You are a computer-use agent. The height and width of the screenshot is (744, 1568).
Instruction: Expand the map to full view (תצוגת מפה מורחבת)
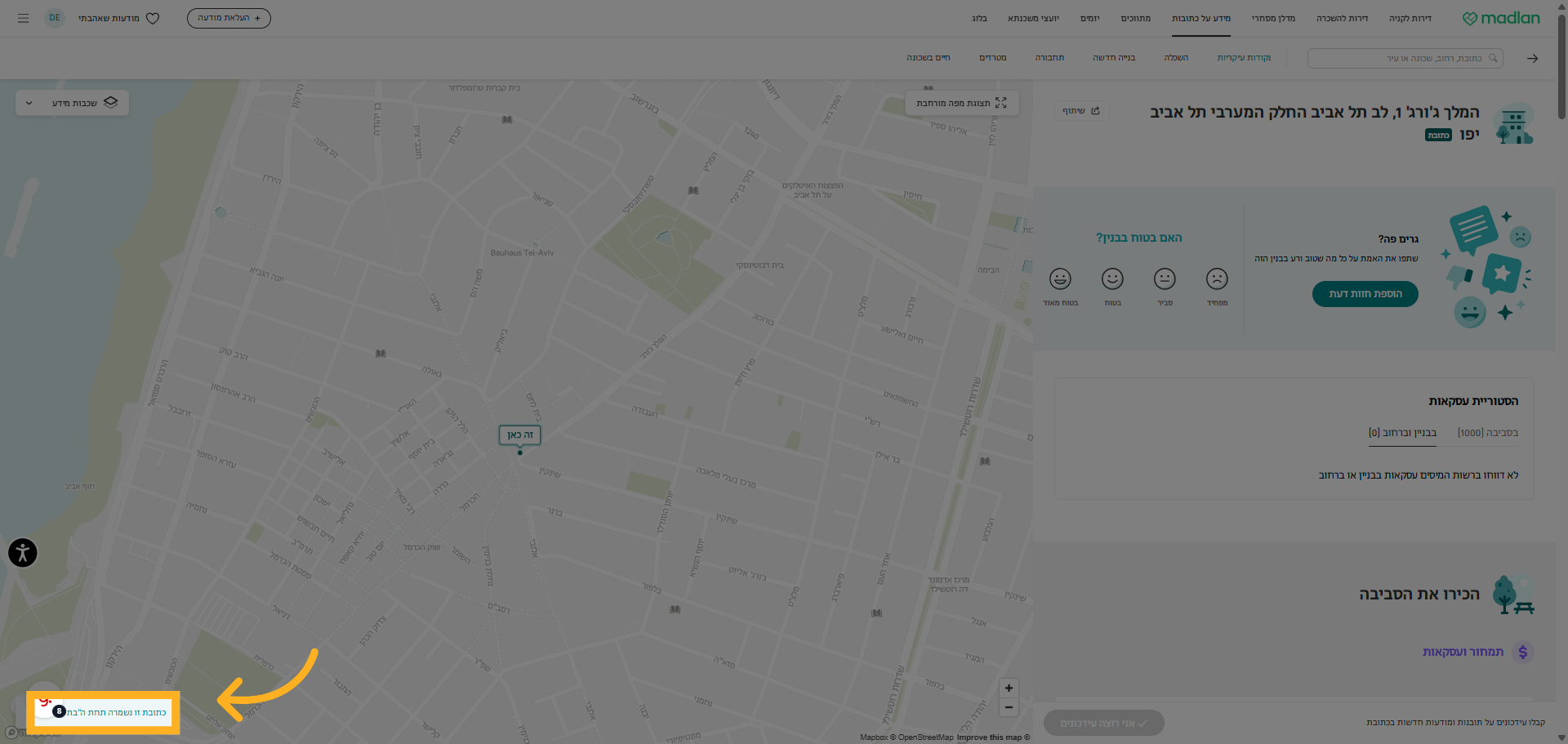961,103
